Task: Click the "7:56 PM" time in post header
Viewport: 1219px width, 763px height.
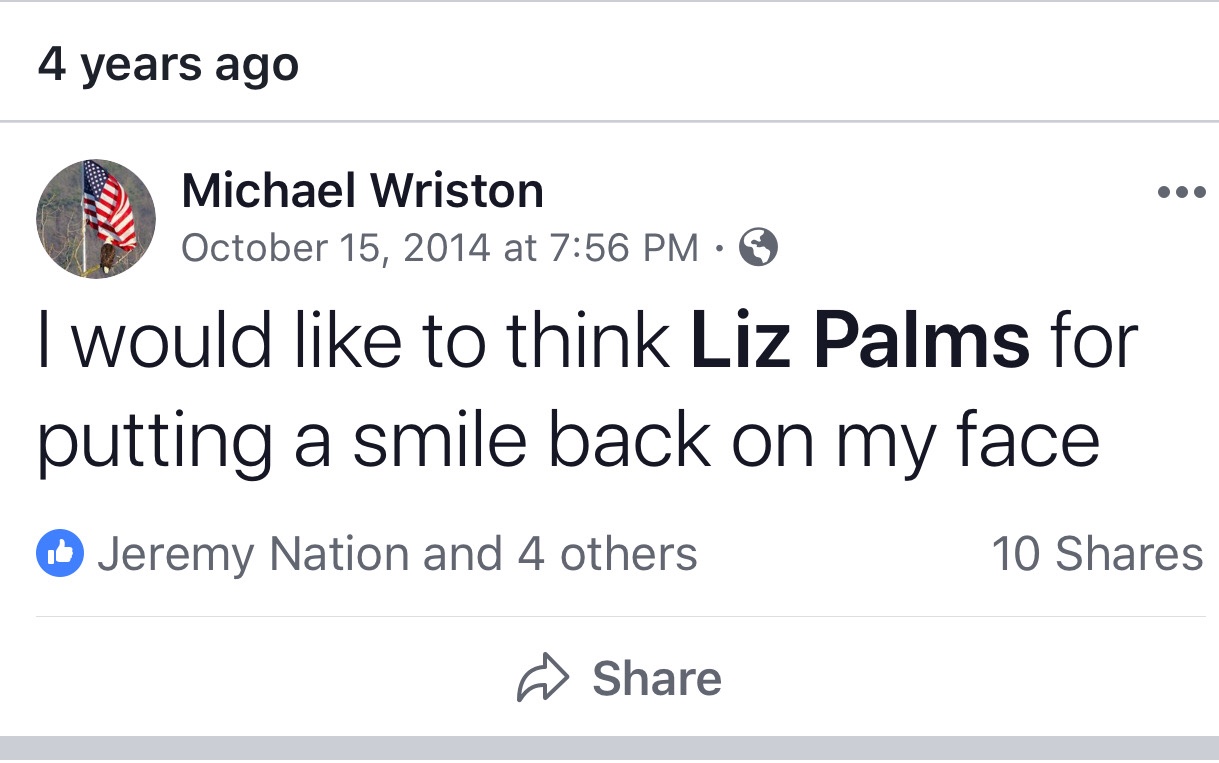Action: pos(625,247)
